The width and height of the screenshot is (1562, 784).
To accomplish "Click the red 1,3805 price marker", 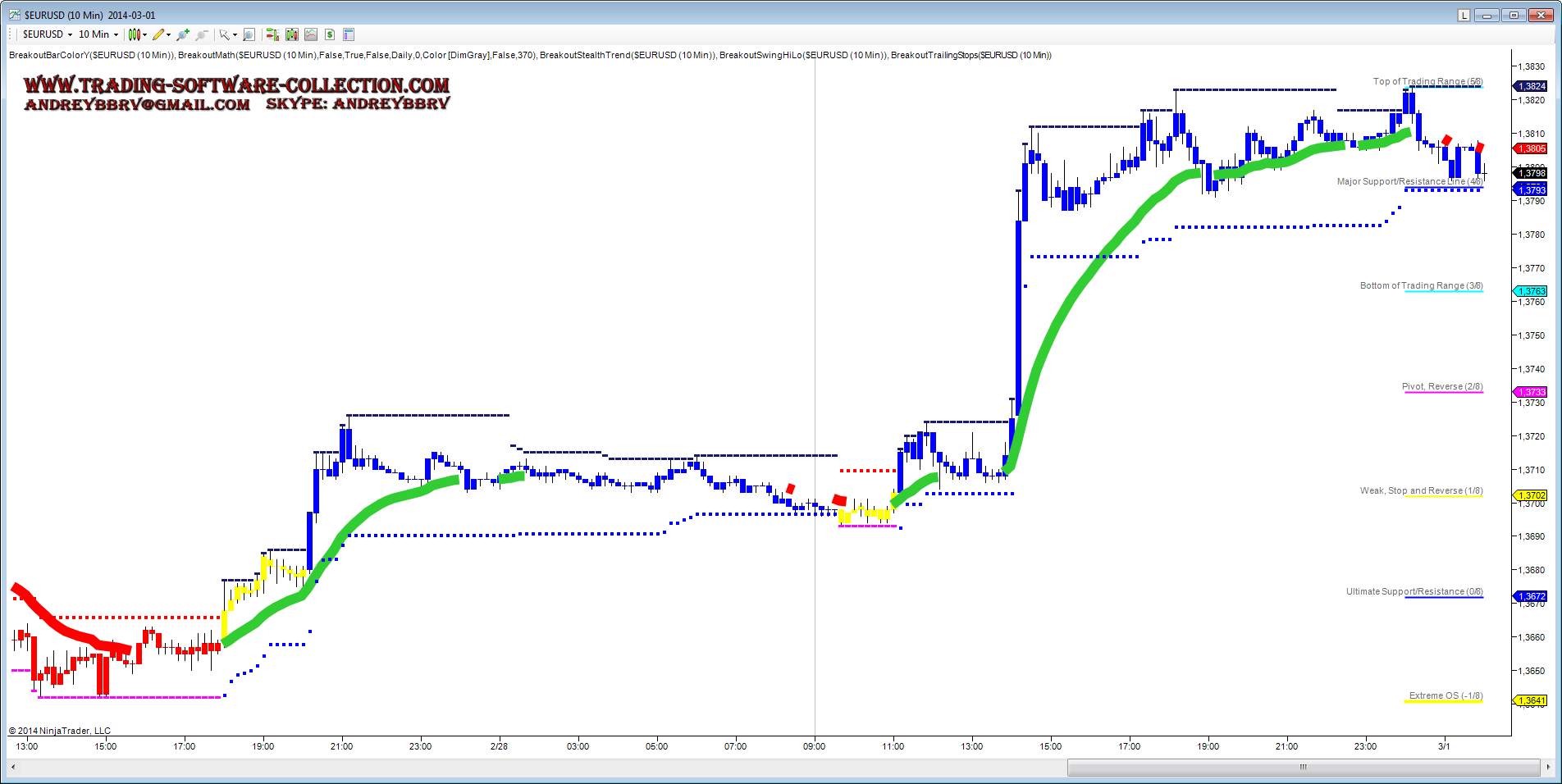I will [x=1531, y=148].
